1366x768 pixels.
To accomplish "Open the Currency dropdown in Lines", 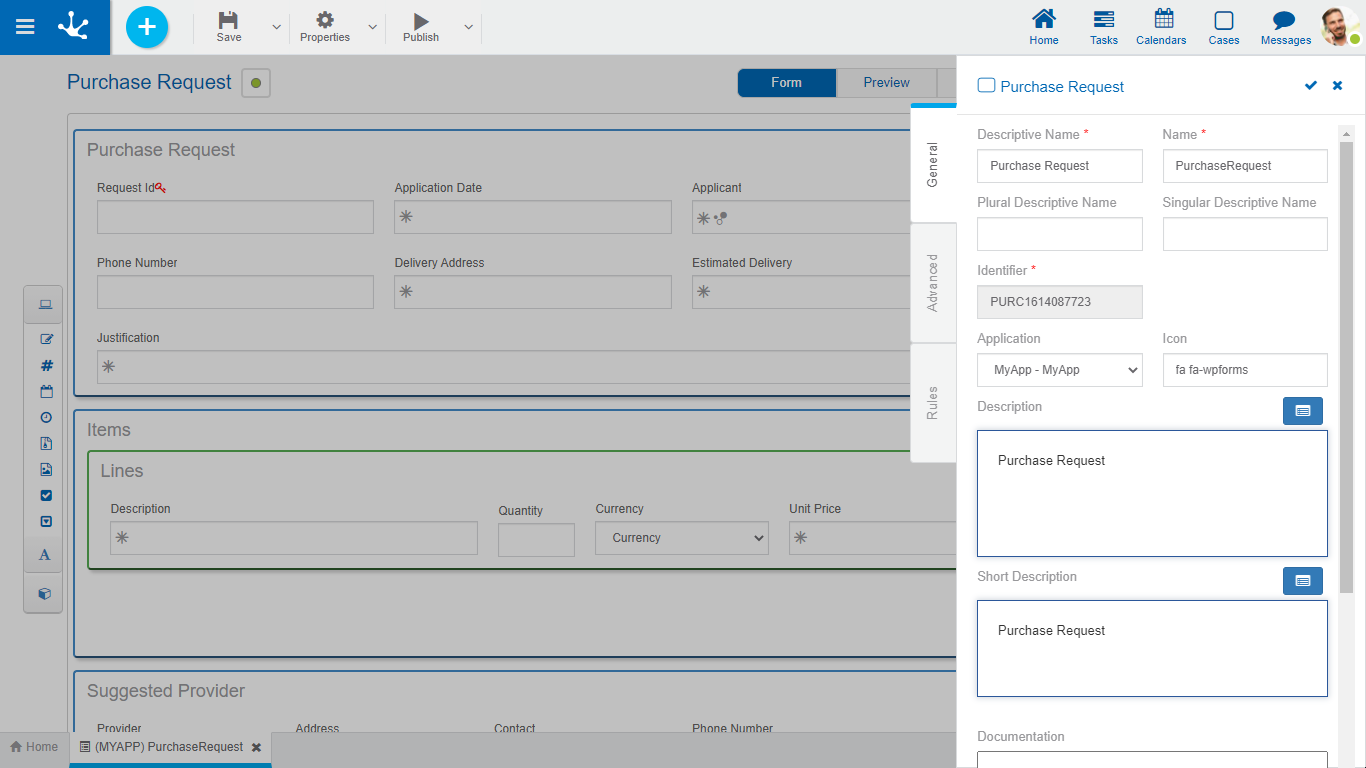I will click(682, 538).
